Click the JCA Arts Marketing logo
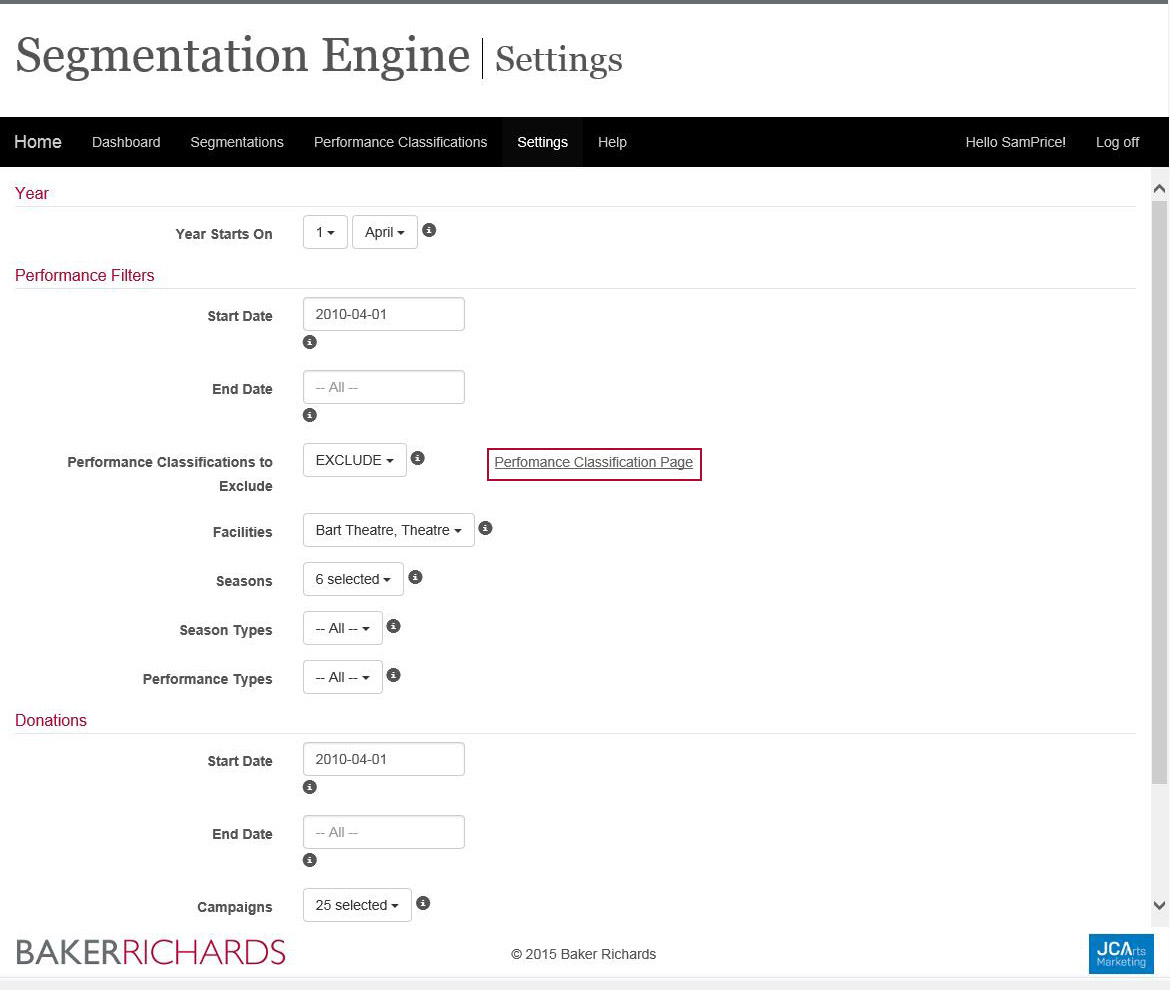This screenshot has height=990, width=1170. (x=1121, y=953)
